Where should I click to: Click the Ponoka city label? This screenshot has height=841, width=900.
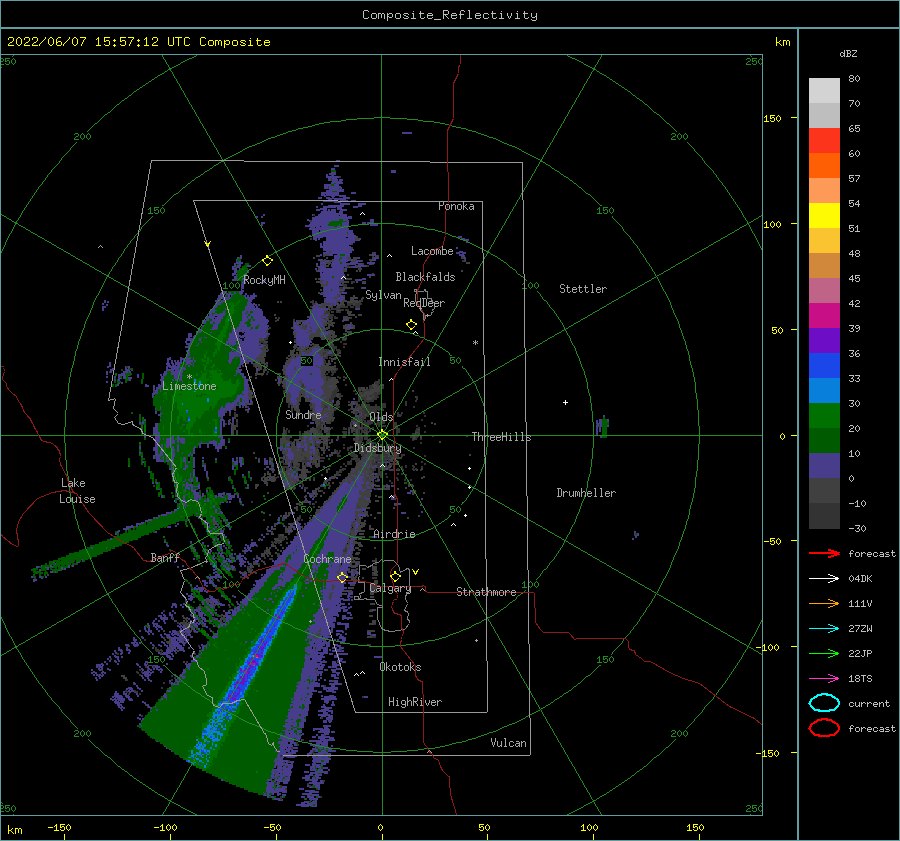tap(456, 206)
